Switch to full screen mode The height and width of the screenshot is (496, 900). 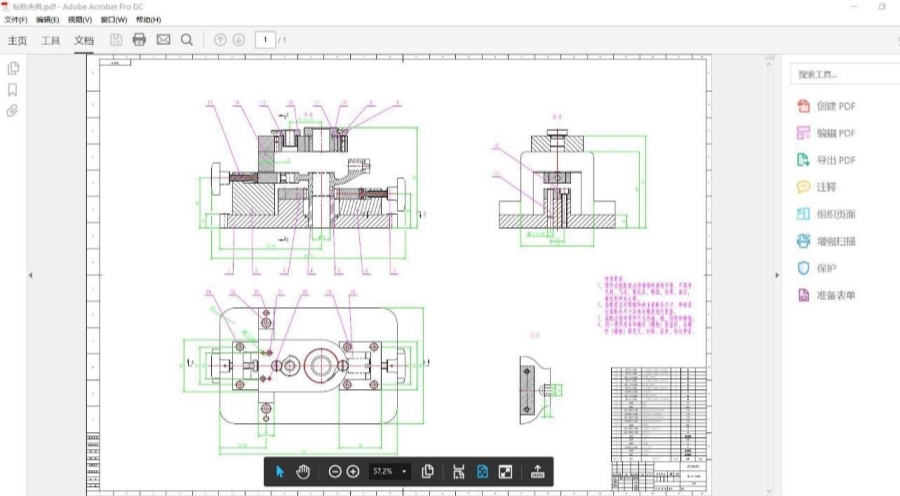coord(505,472)
